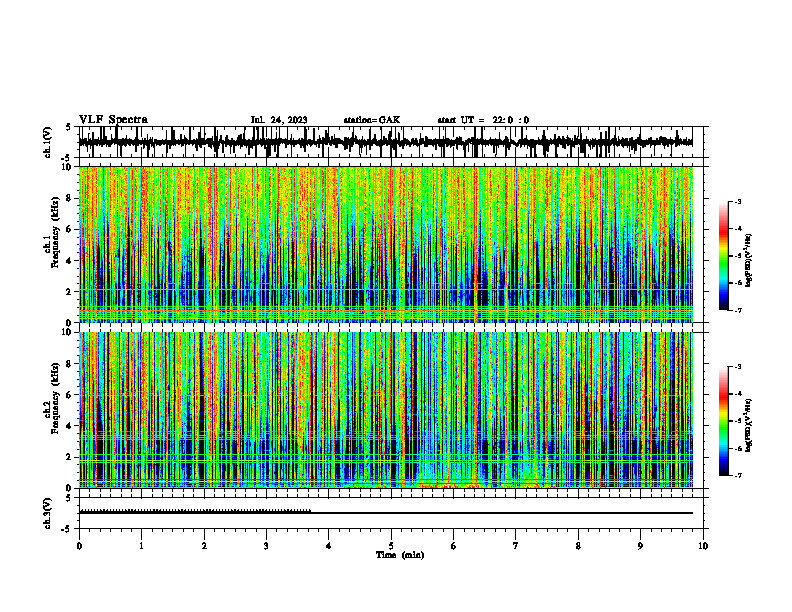Viewport: 792px width, 612px height.
Task: Click time axis tick label '6'
Action: (454, 546)
